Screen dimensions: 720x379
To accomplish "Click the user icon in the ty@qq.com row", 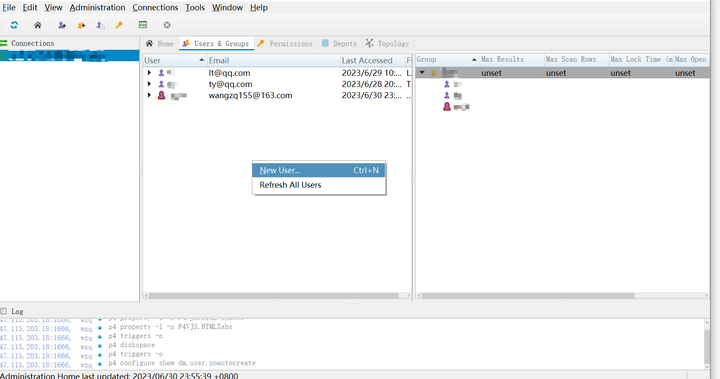I will coord(161,84).
